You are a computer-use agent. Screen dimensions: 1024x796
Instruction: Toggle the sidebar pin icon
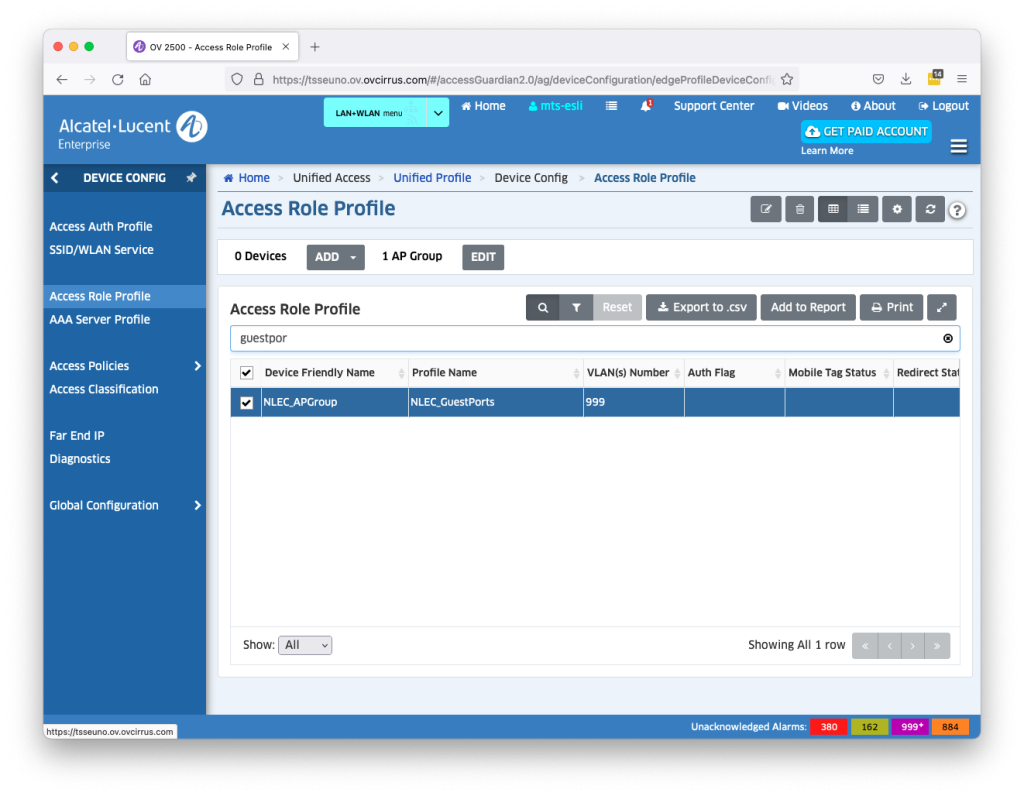[191, 178]
